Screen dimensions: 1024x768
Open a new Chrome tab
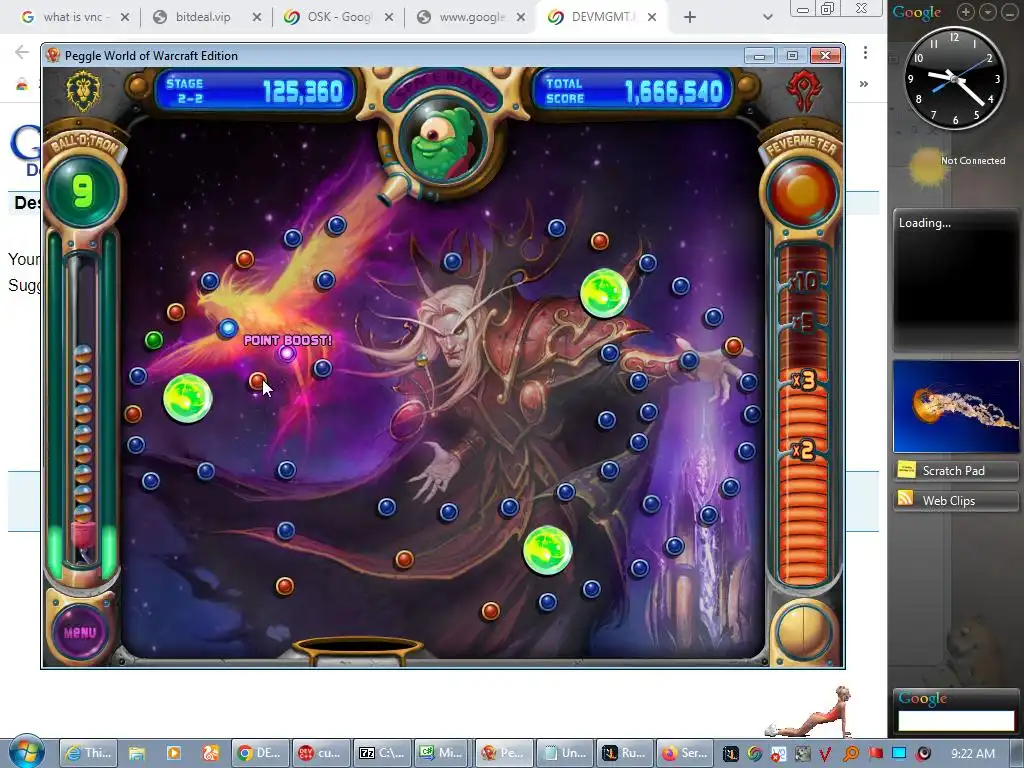pos(690,18)
